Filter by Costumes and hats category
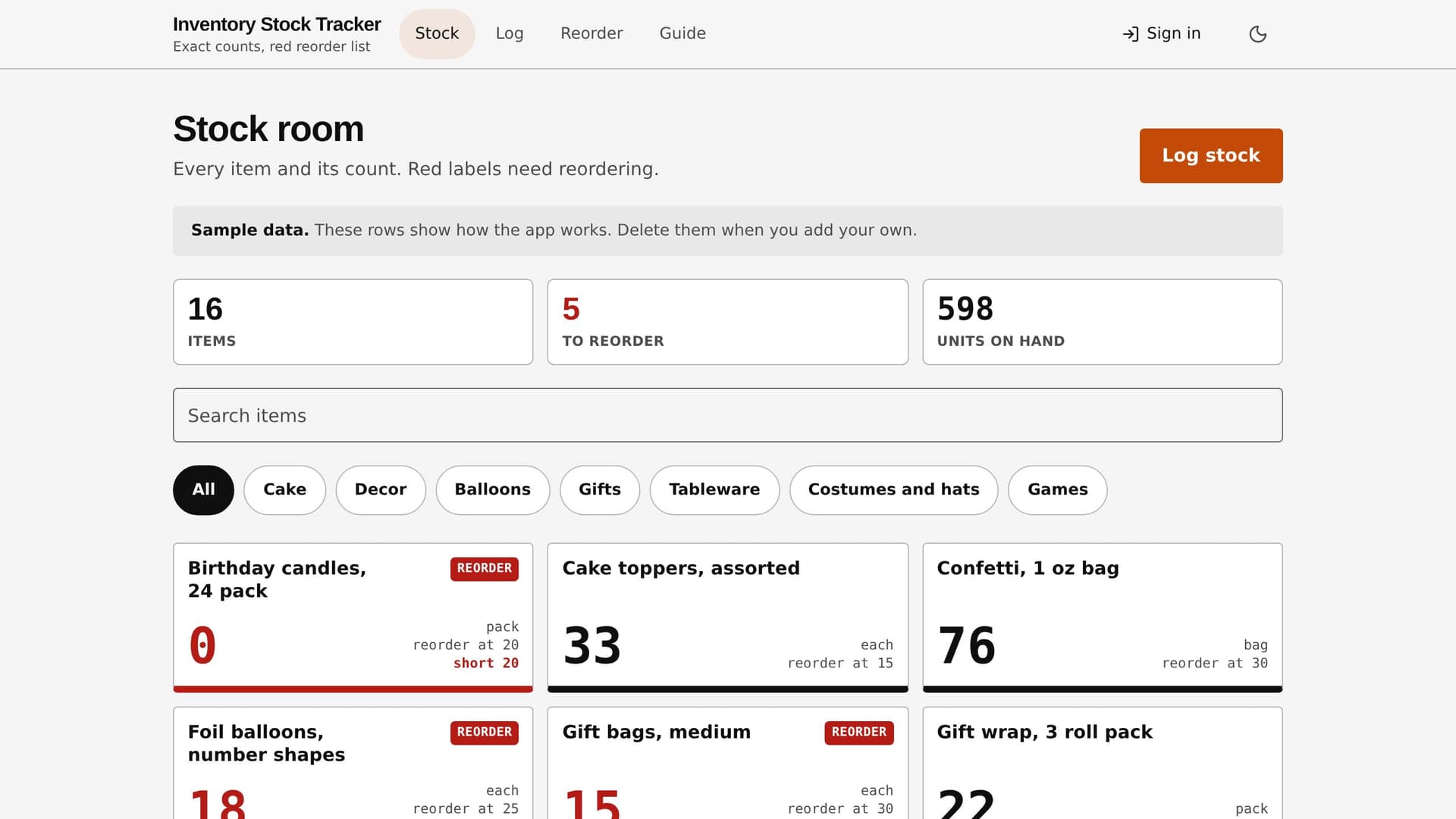 click(894, 490)
